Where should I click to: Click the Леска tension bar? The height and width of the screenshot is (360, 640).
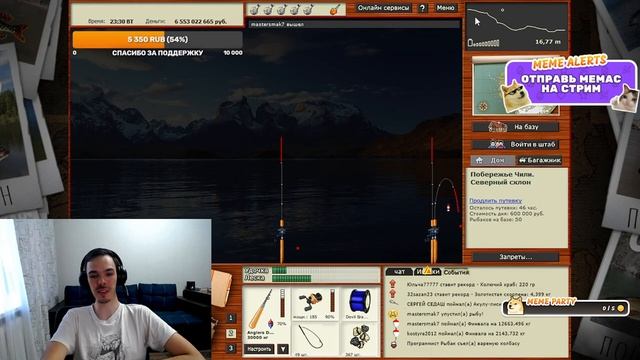[x=326, y=278]
